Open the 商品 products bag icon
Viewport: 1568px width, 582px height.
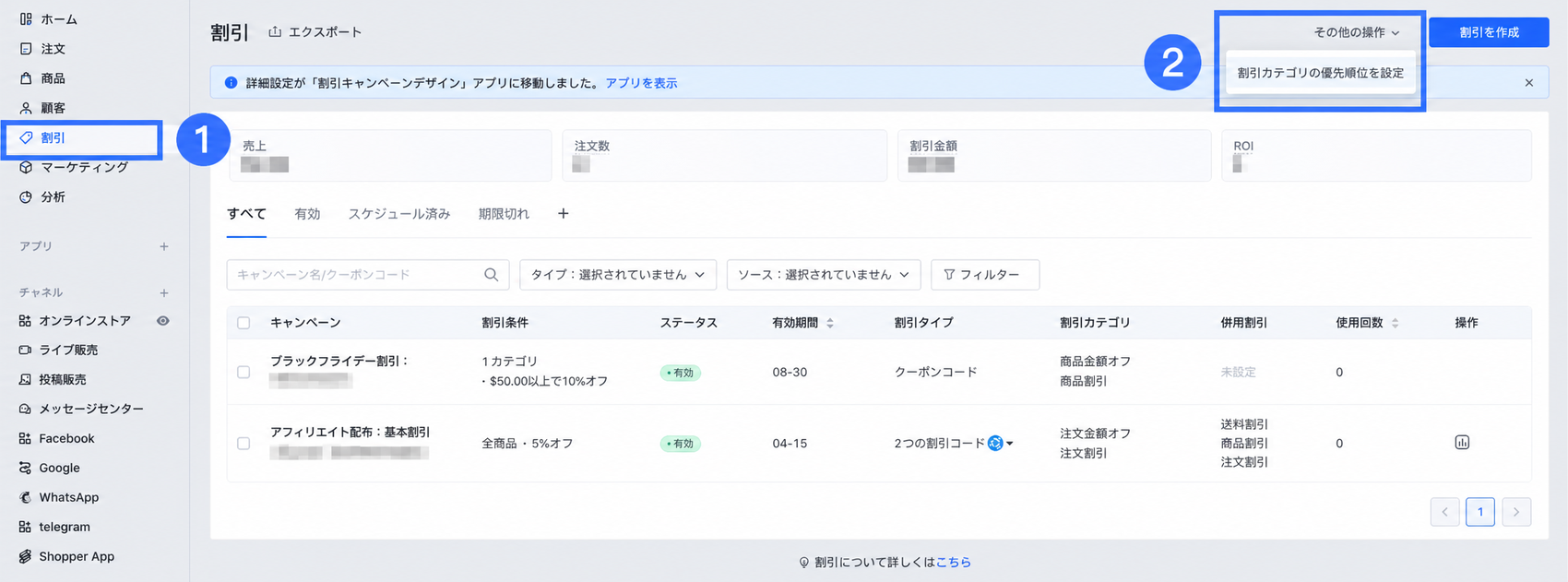pos(26,78)
